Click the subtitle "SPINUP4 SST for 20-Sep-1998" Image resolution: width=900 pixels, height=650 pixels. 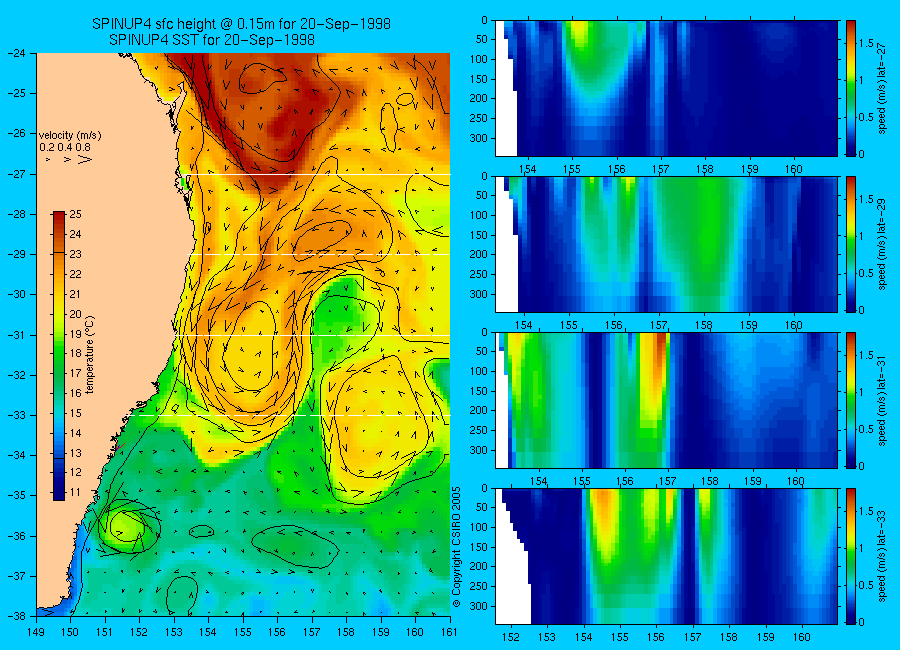tap(212, 40)
